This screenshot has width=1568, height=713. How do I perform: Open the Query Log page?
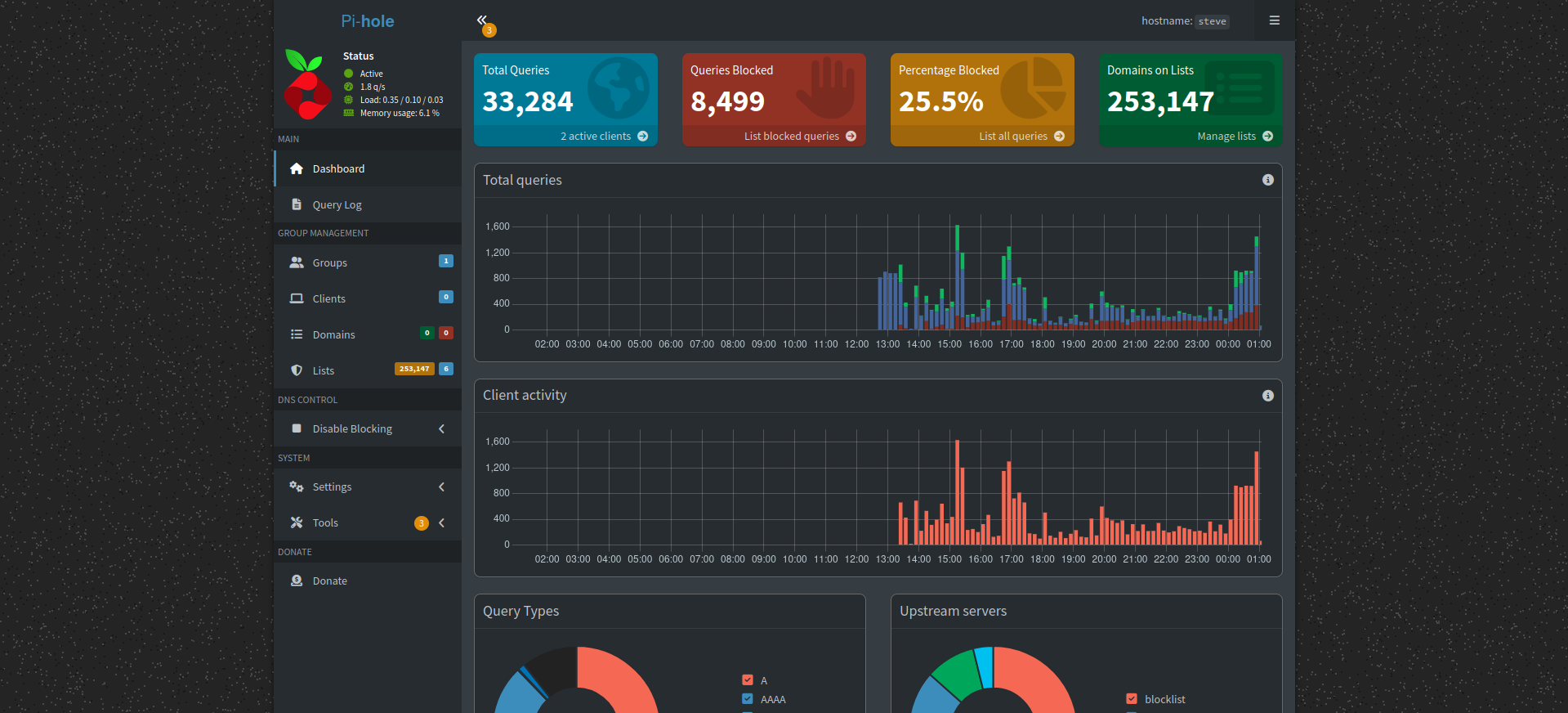tap(368, 204)
